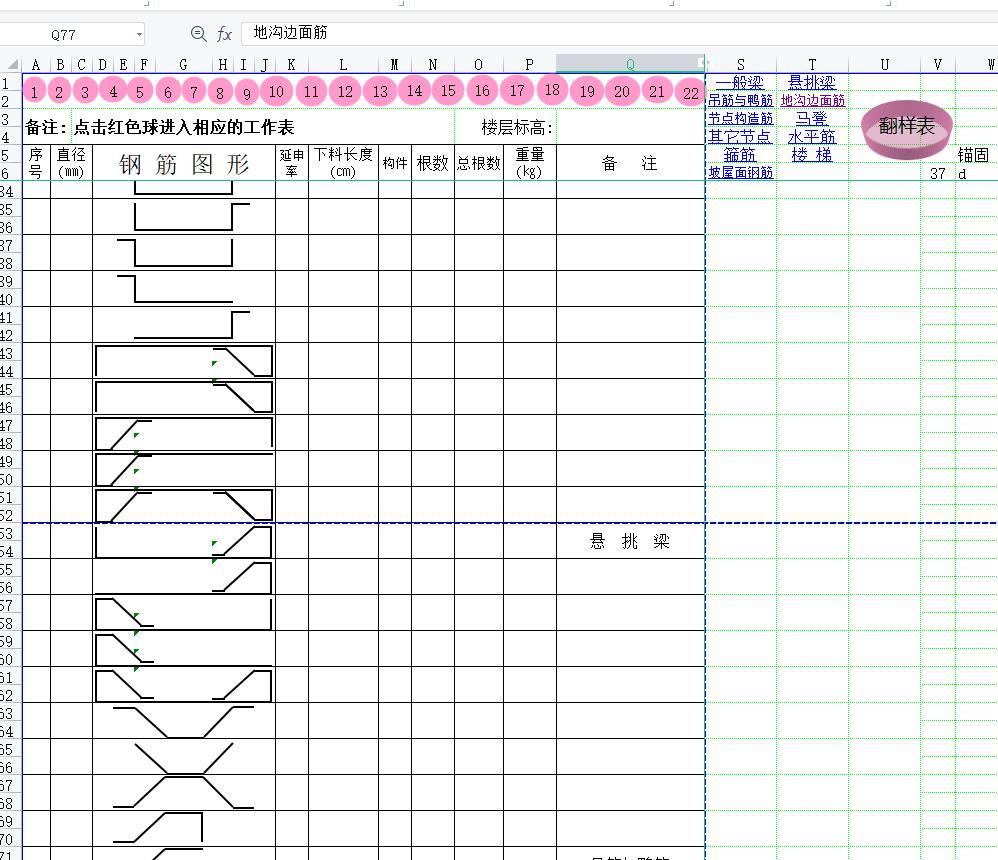The width and height of the screenshot is (998, 860).
Task: Follow the 节点构造筋 link
Action: [740, 119]
